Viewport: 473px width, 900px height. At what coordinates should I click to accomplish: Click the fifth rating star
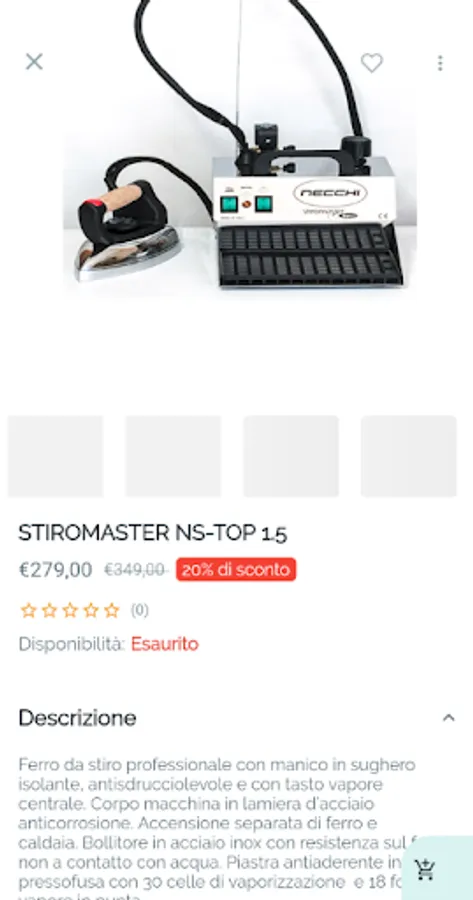point(111,610)
